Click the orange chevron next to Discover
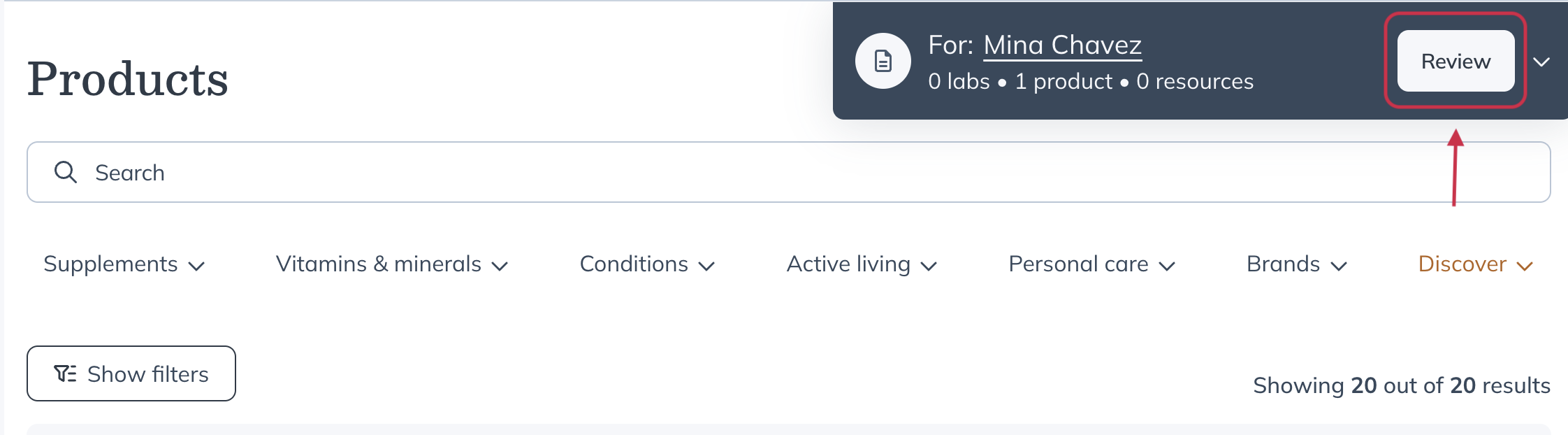This screenshot has width=1568, height=435. coord(1525,266)
